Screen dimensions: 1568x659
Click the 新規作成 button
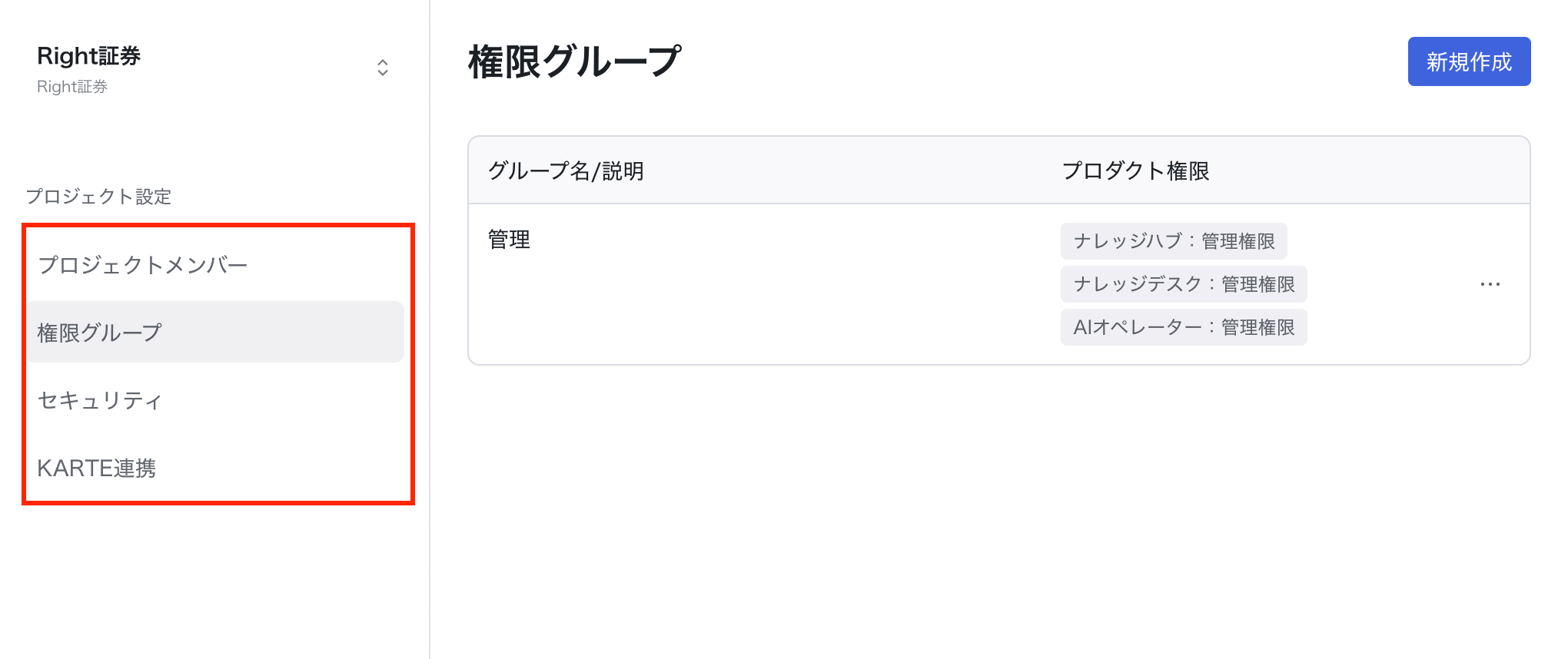[x=1469, y=61]
